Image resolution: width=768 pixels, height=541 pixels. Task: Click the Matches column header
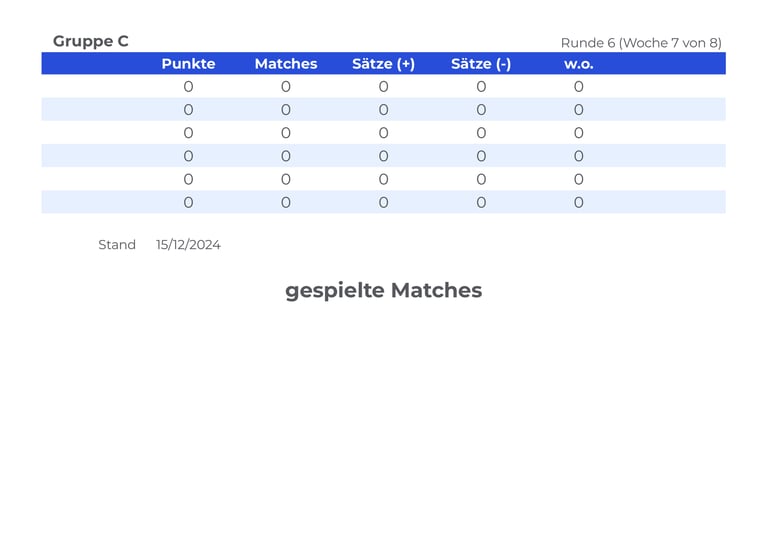[286, 64]
